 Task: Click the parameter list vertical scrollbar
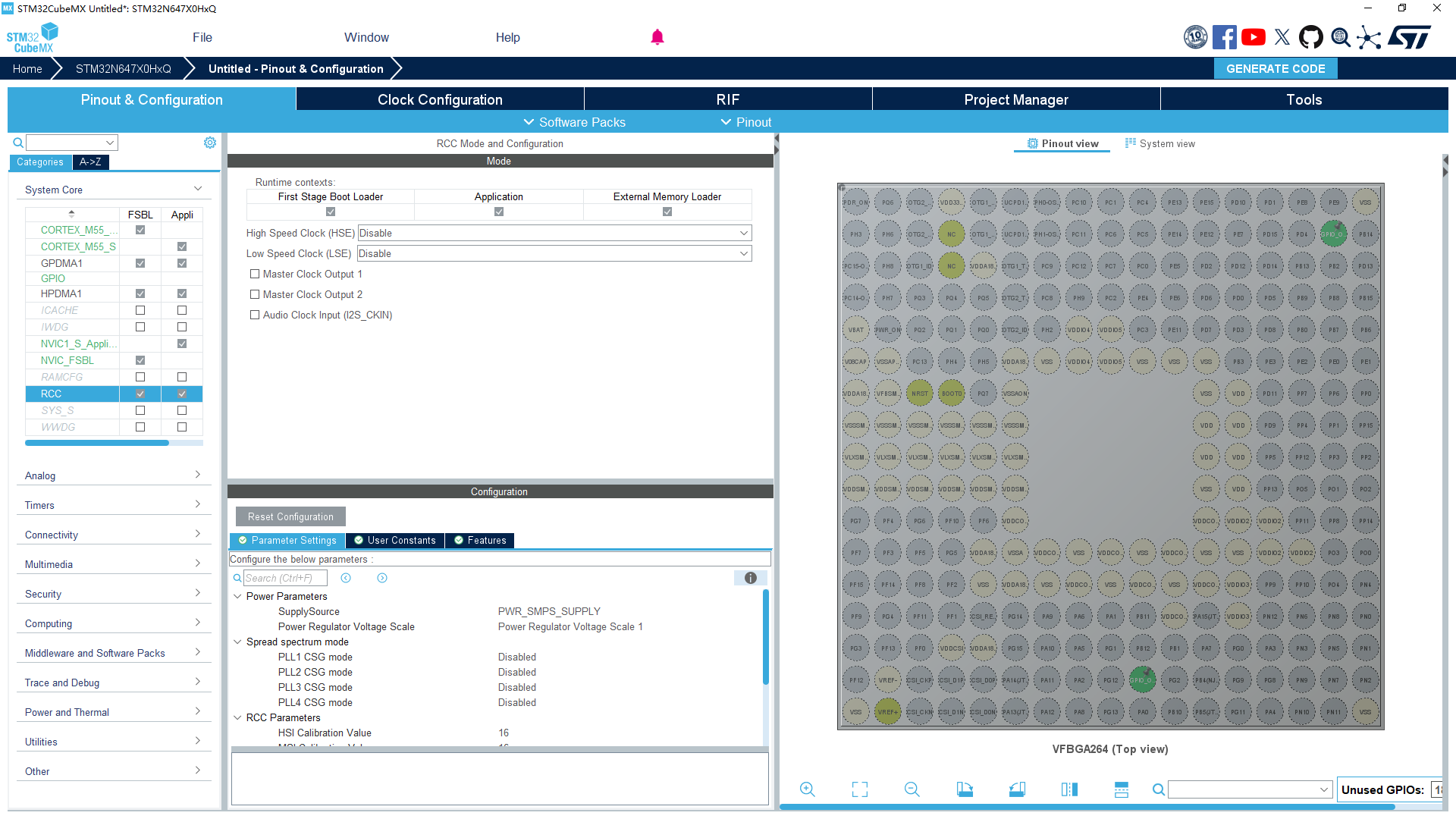point(766,637)
